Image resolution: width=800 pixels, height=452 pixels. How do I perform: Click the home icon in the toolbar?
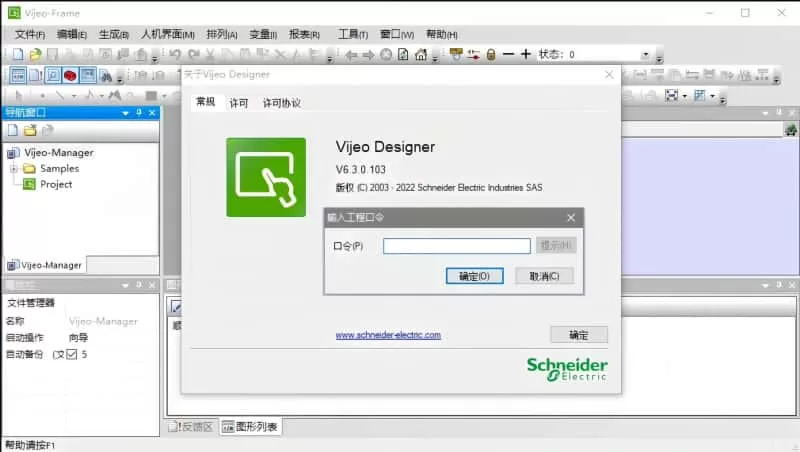point(421,54)
